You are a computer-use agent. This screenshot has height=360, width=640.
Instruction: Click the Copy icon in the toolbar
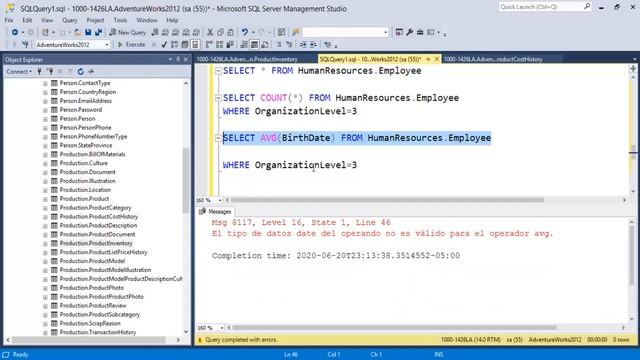[220, 32]
